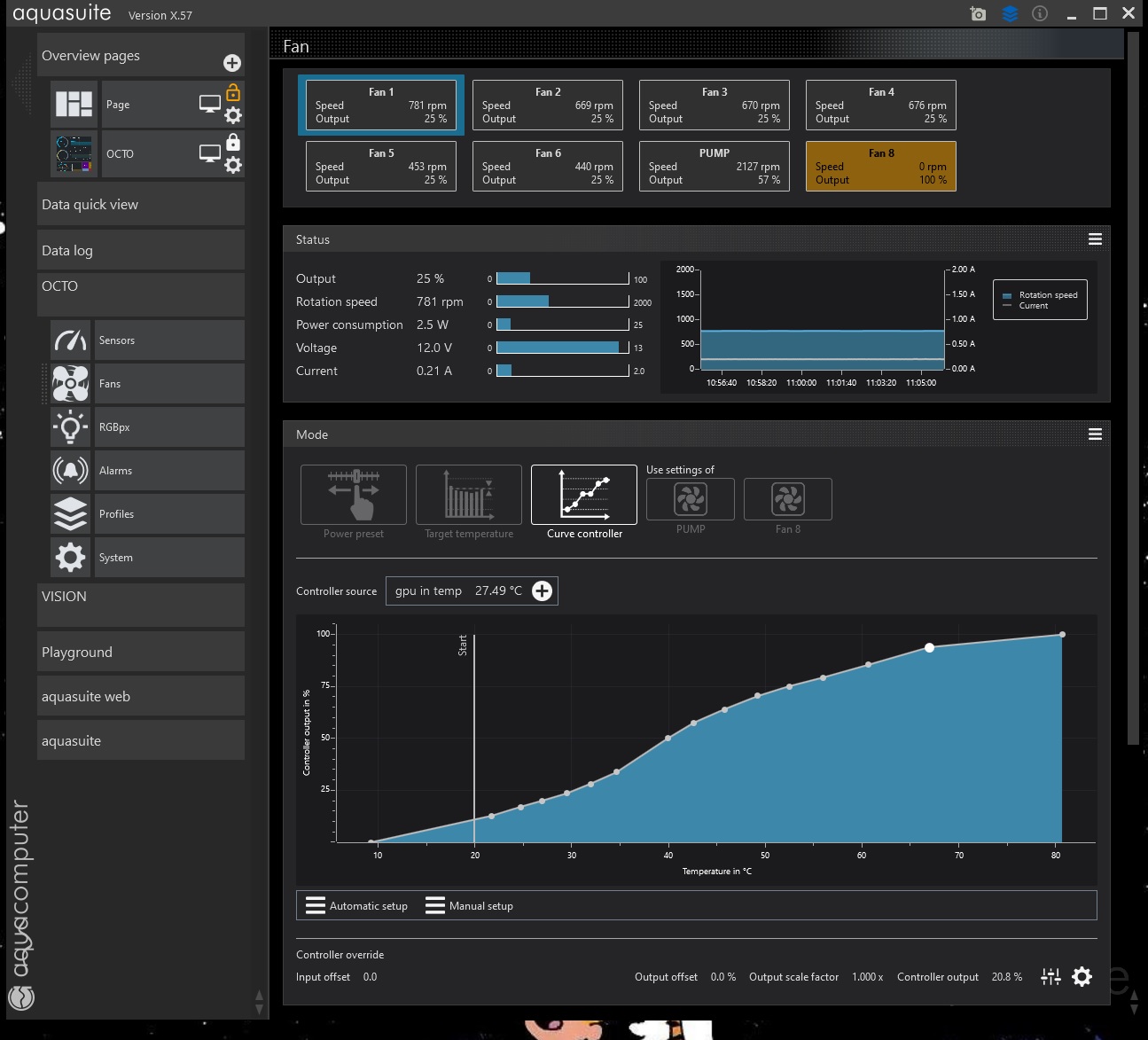The height and width of the screenshot is (1040, 1148).
Task: Open the Page overview thumbnail
Action: click(x=74, y=104)
